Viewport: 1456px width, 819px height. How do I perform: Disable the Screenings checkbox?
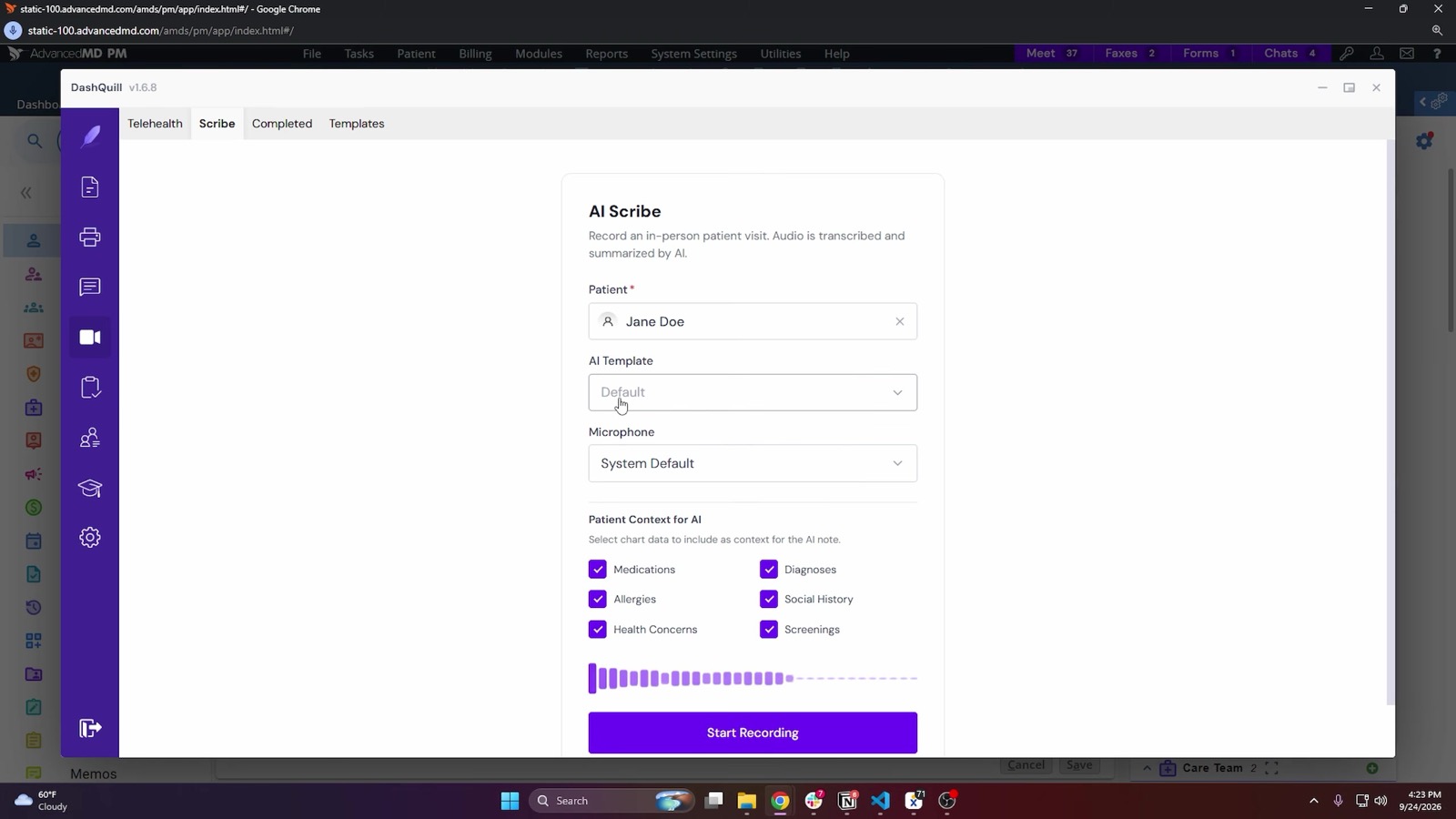769,630
